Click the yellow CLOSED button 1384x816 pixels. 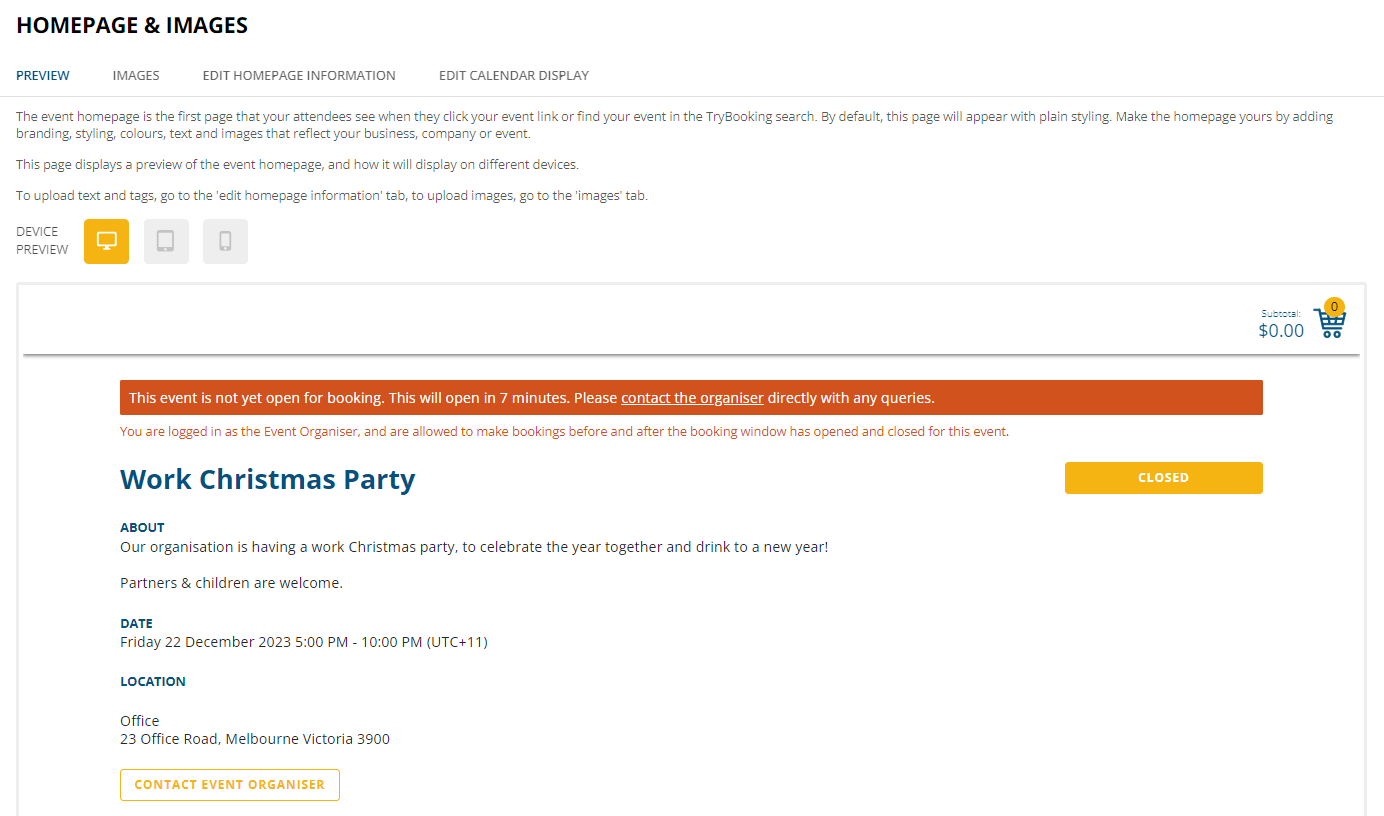pyautogui.click(x=1164, y=478)
